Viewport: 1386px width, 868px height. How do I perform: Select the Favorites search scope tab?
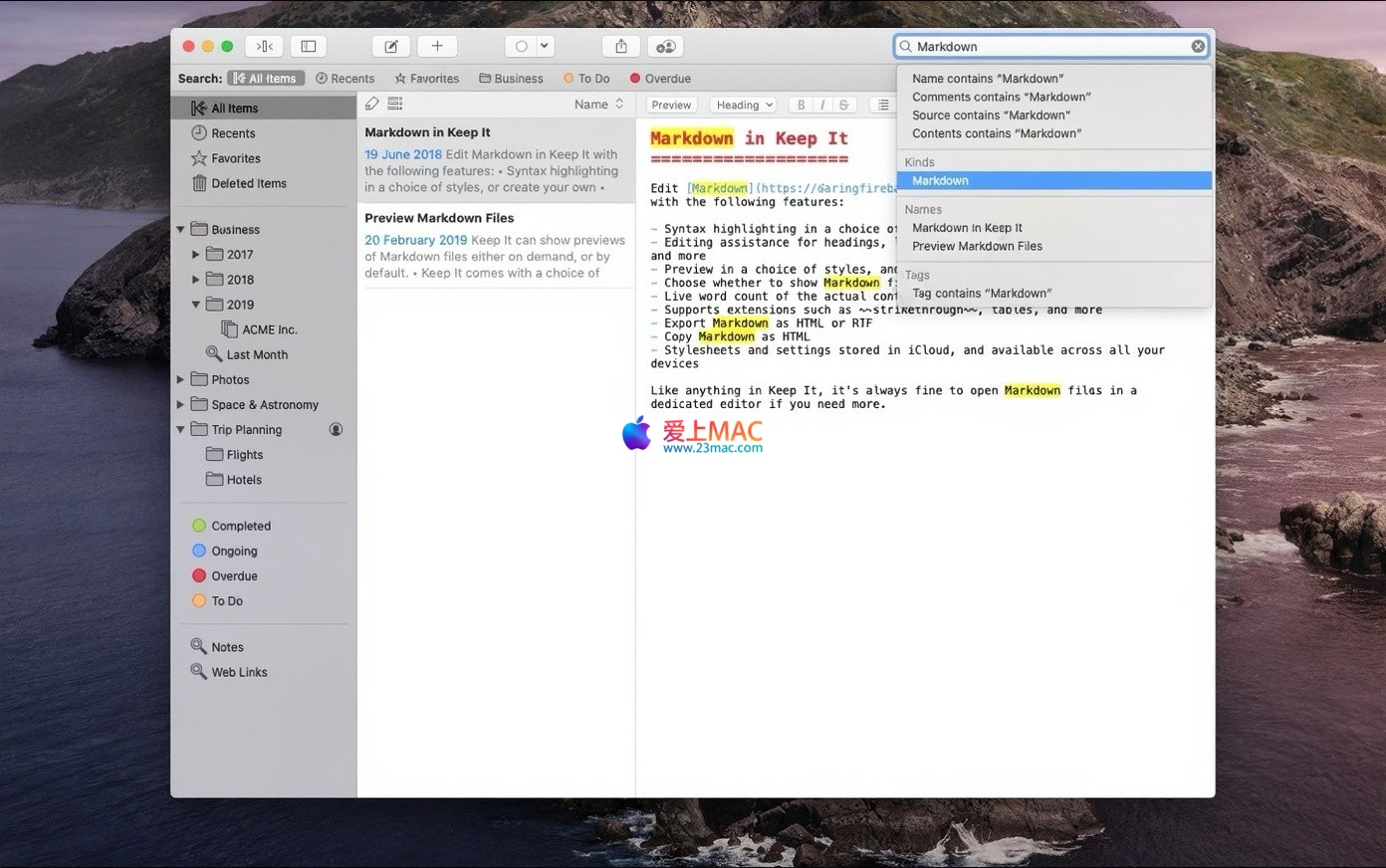pyautogui.click(x=427, y=79)
